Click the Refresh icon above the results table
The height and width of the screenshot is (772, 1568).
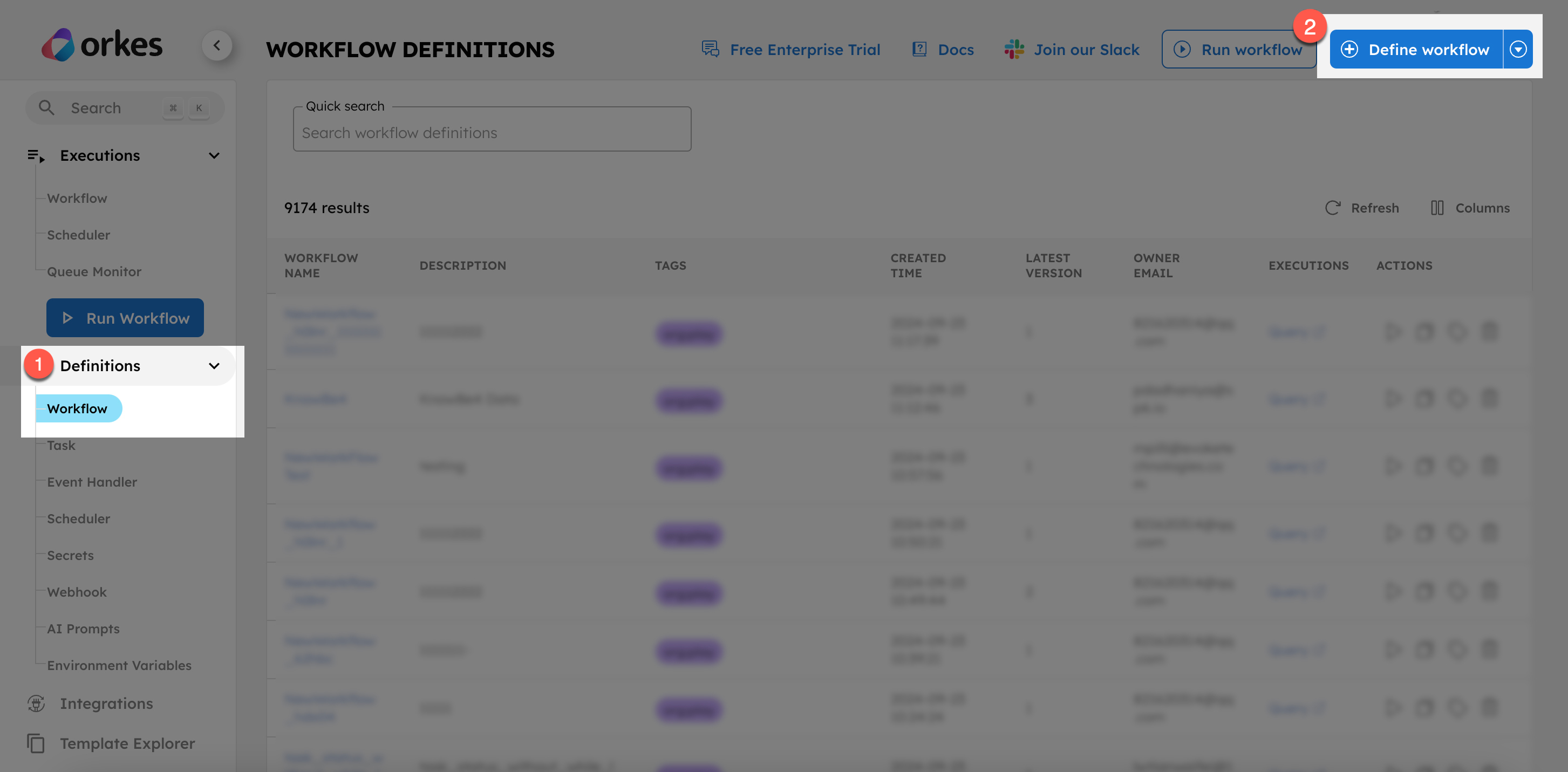point(1334,208)
